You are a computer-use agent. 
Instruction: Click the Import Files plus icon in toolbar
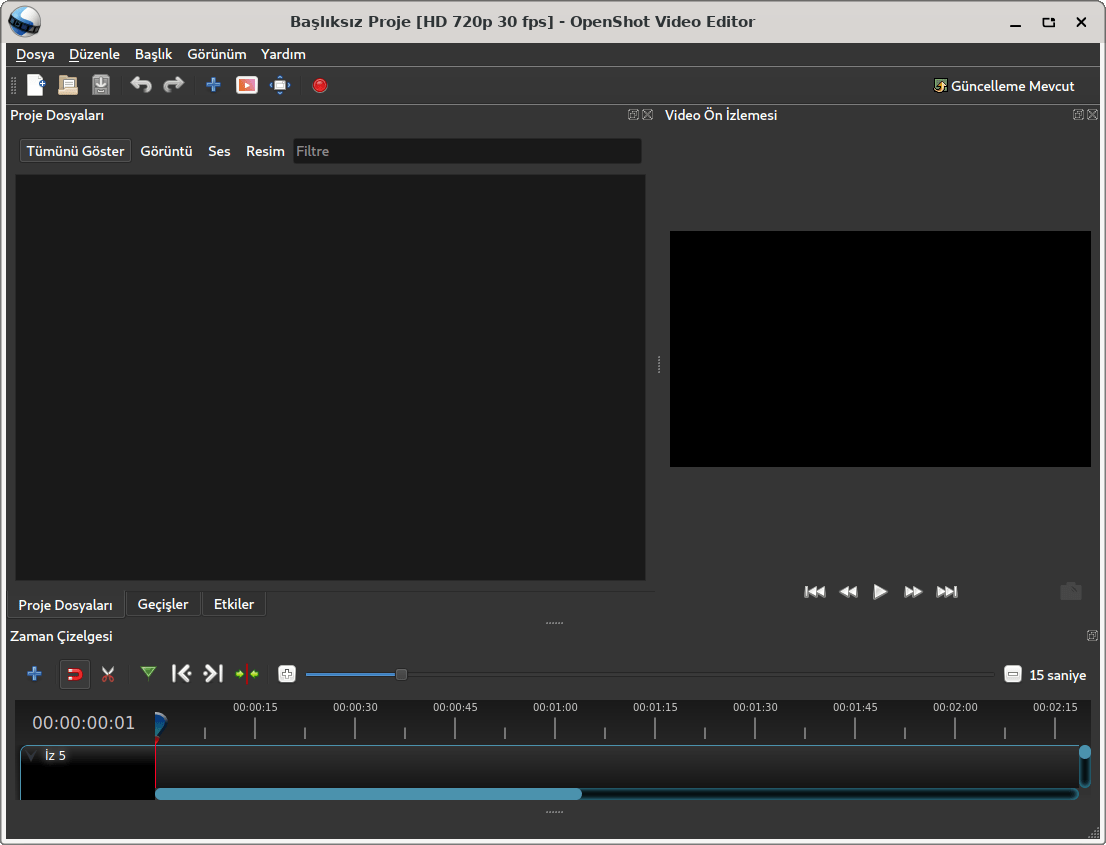click(x=213, y=86)
